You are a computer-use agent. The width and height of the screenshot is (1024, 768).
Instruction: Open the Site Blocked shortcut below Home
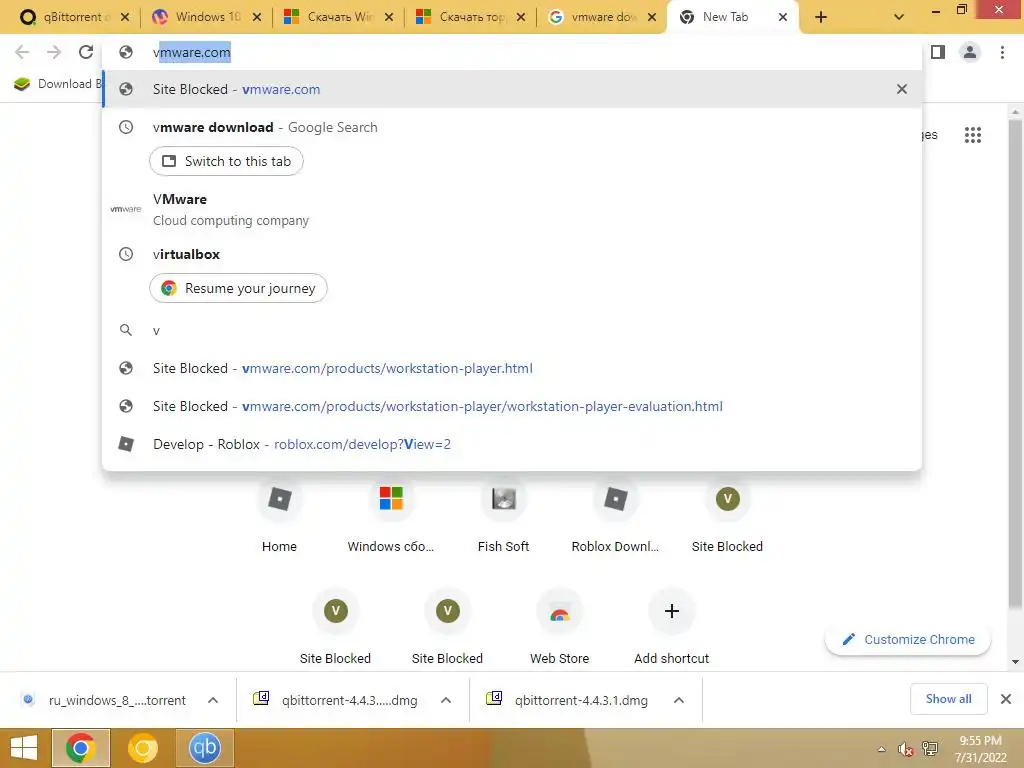click(335, 627)
